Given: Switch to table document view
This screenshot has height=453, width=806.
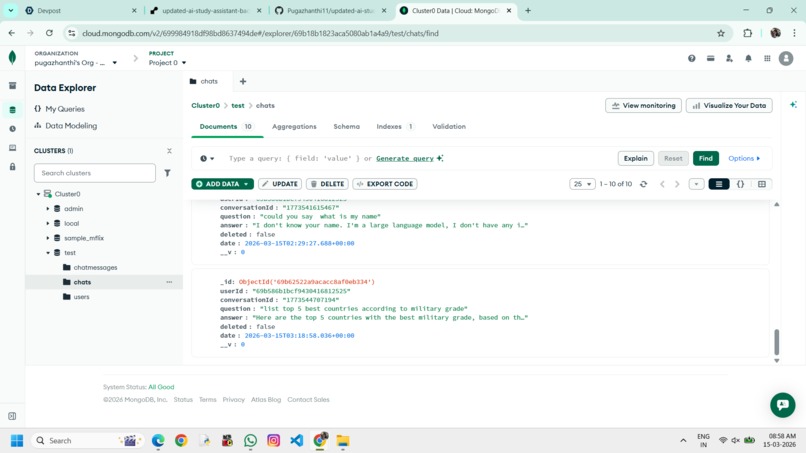Looking at the screenshot, I should pyautogui.click(x=762, y=184).
